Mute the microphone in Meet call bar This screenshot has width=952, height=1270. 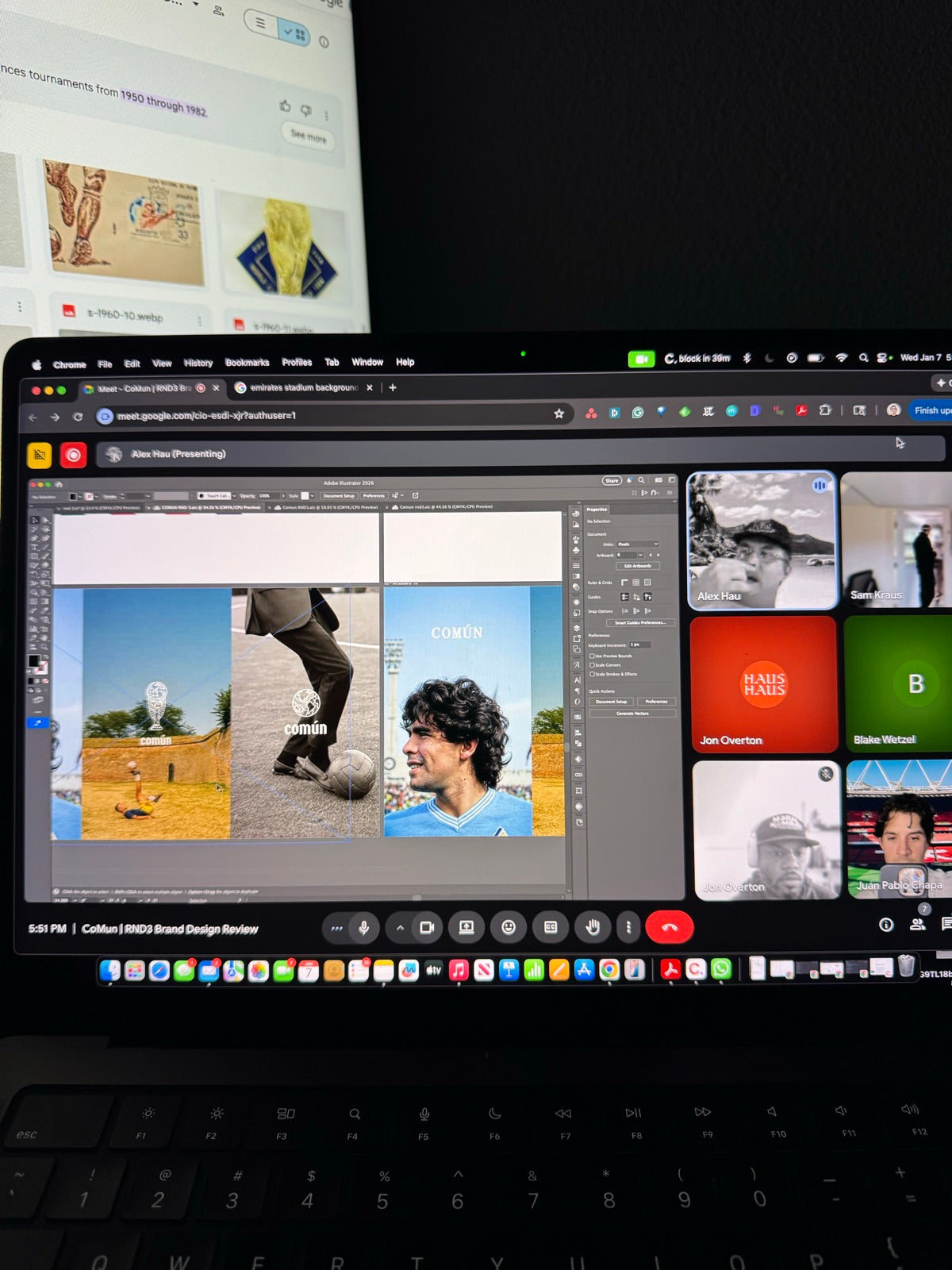pyautogui.click(x=363, y=927)
